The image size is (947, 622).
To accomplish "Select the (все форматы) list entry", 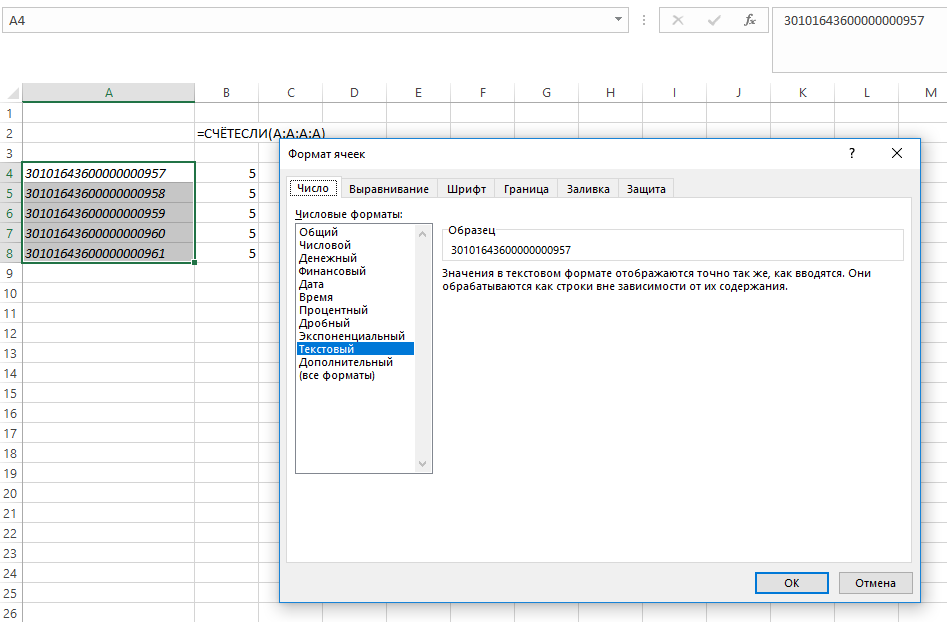I will tap(355, 375).
